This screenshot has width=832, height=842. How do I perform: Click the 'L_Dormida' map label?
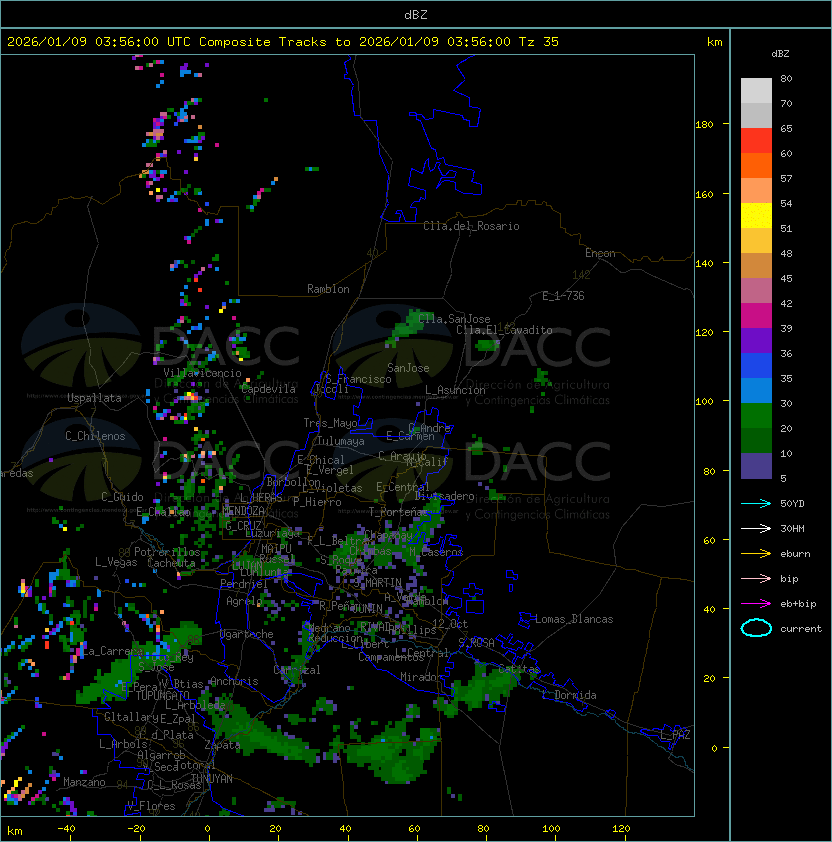(x=569, y=695)
